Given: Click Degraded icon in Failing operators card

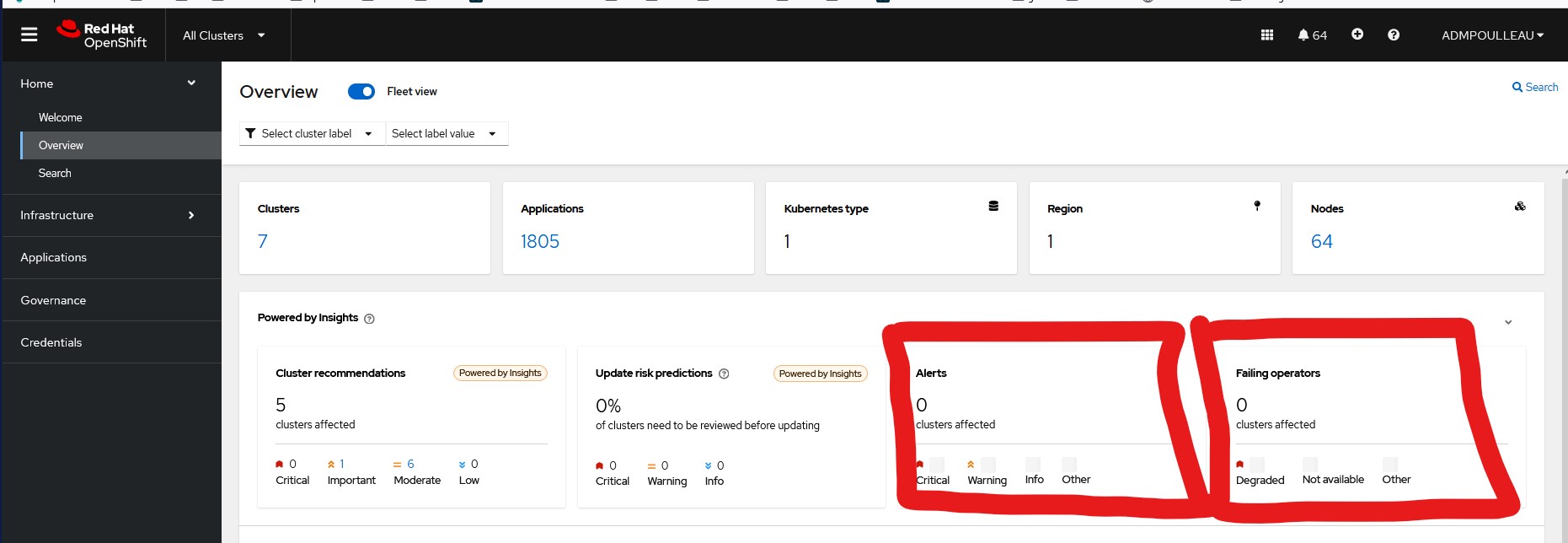Looking at the screenshot, I should [x=1240, y=465].
